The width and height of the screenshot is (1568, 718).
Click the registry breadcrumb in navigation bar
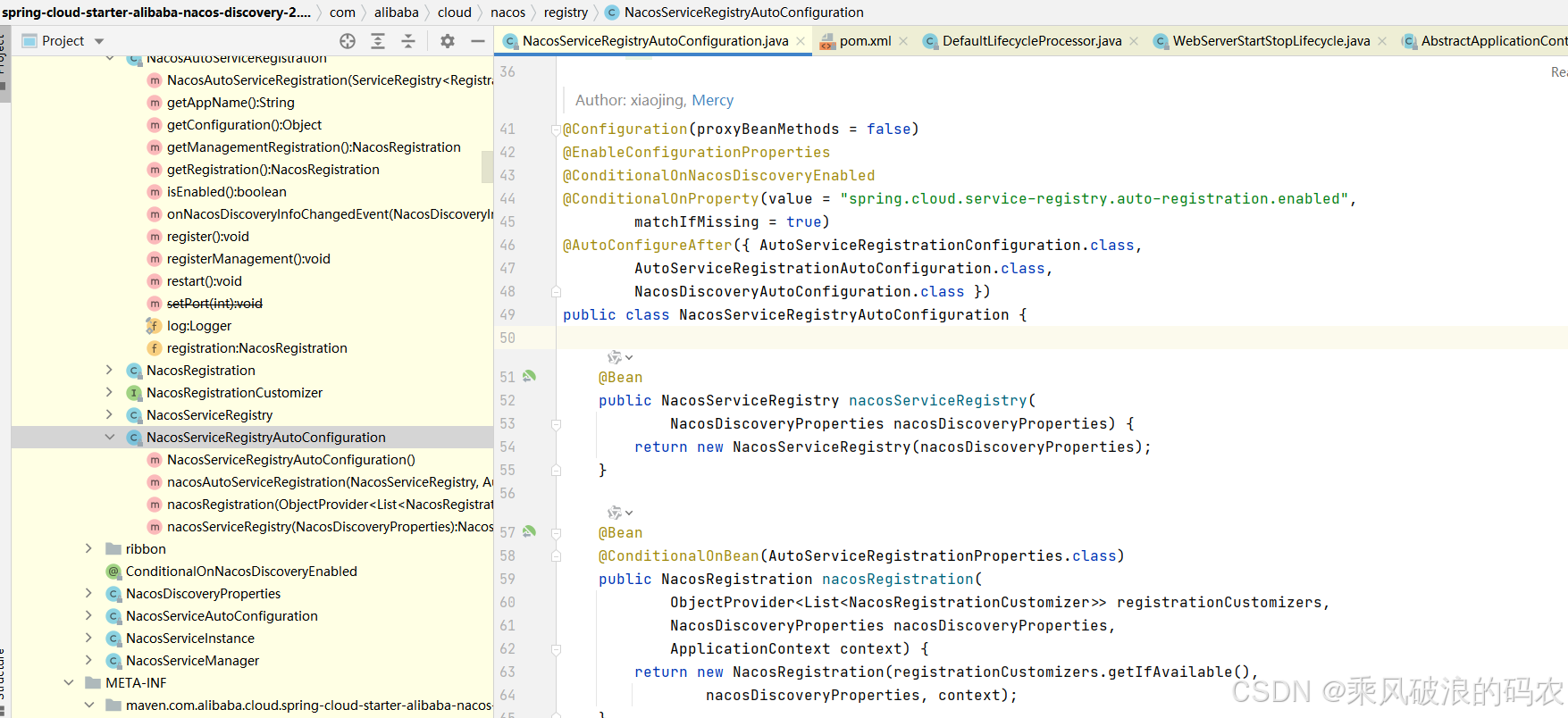566,13
